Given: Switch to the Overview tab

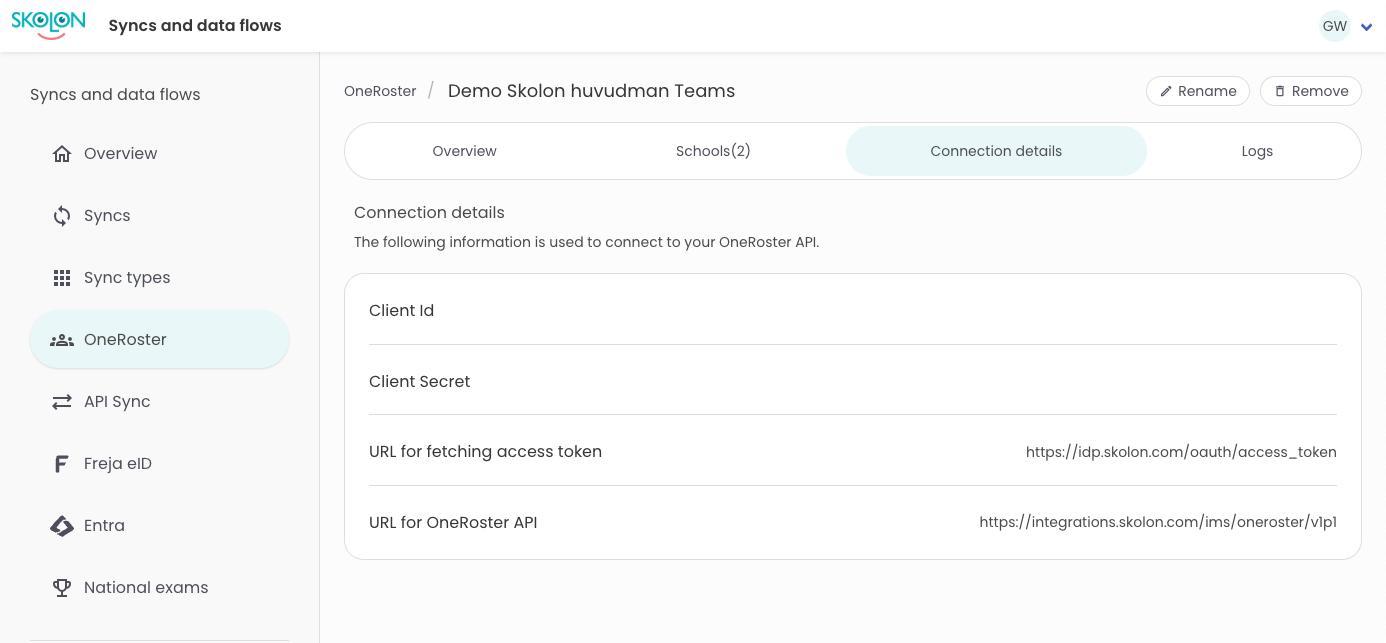Looking at the screenshot, I should tap(464, 151).
